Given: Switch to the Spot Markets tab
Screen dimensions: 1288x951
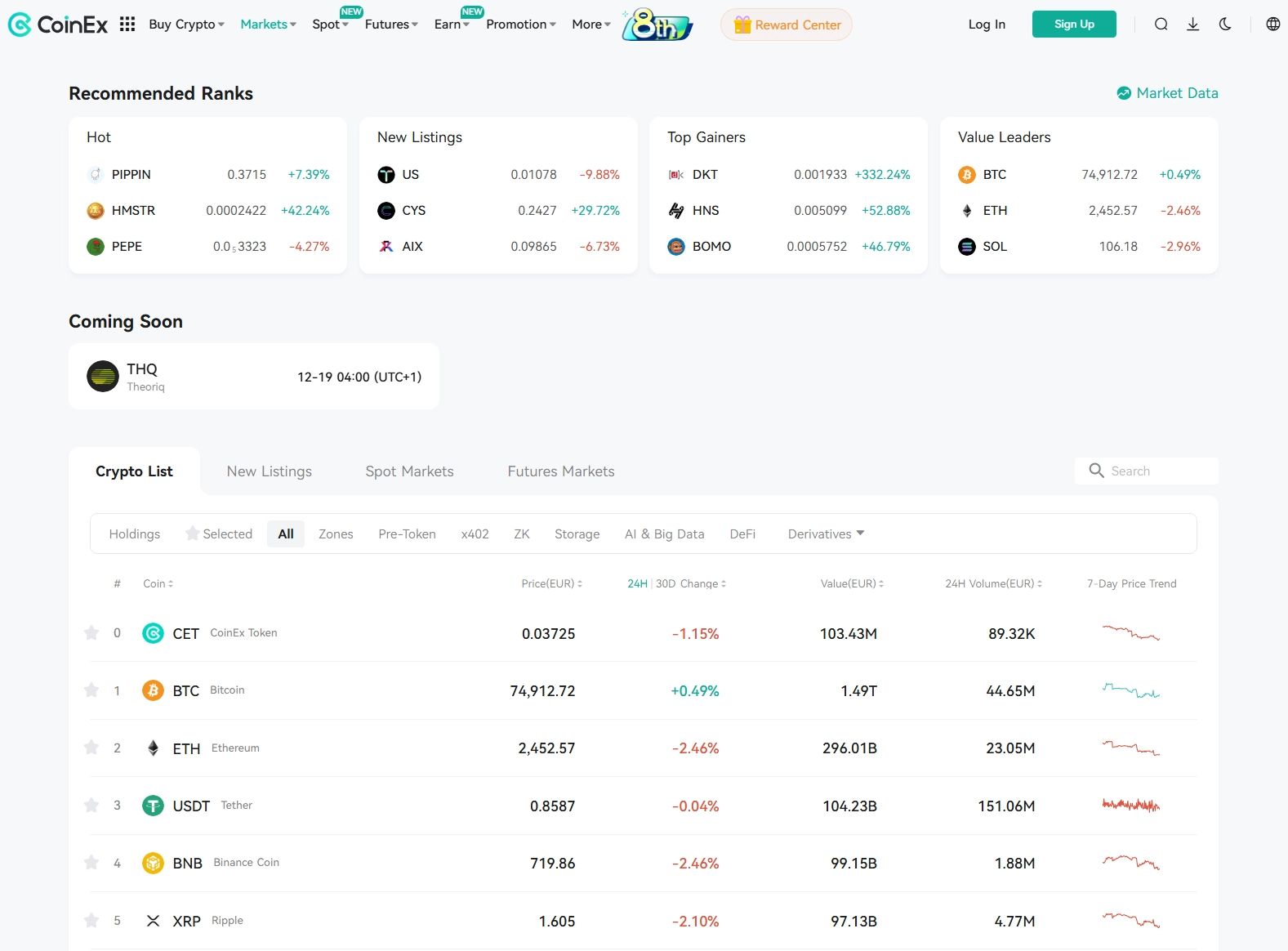Looking at the screenshot, I should pos(409,471).
